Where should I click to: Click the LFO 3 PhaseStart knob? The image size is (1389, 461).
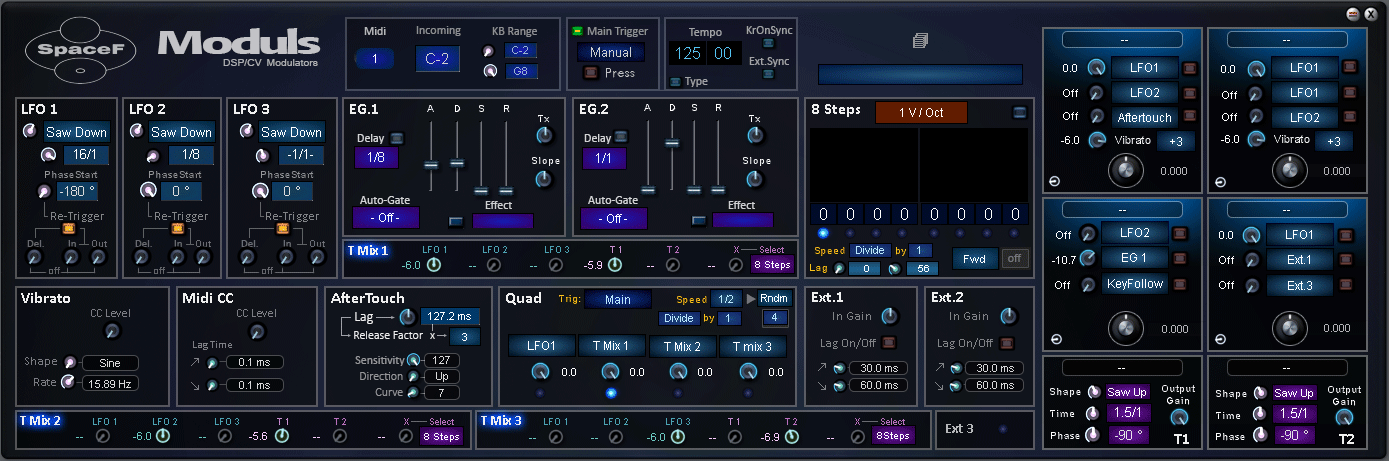(261, 191)
